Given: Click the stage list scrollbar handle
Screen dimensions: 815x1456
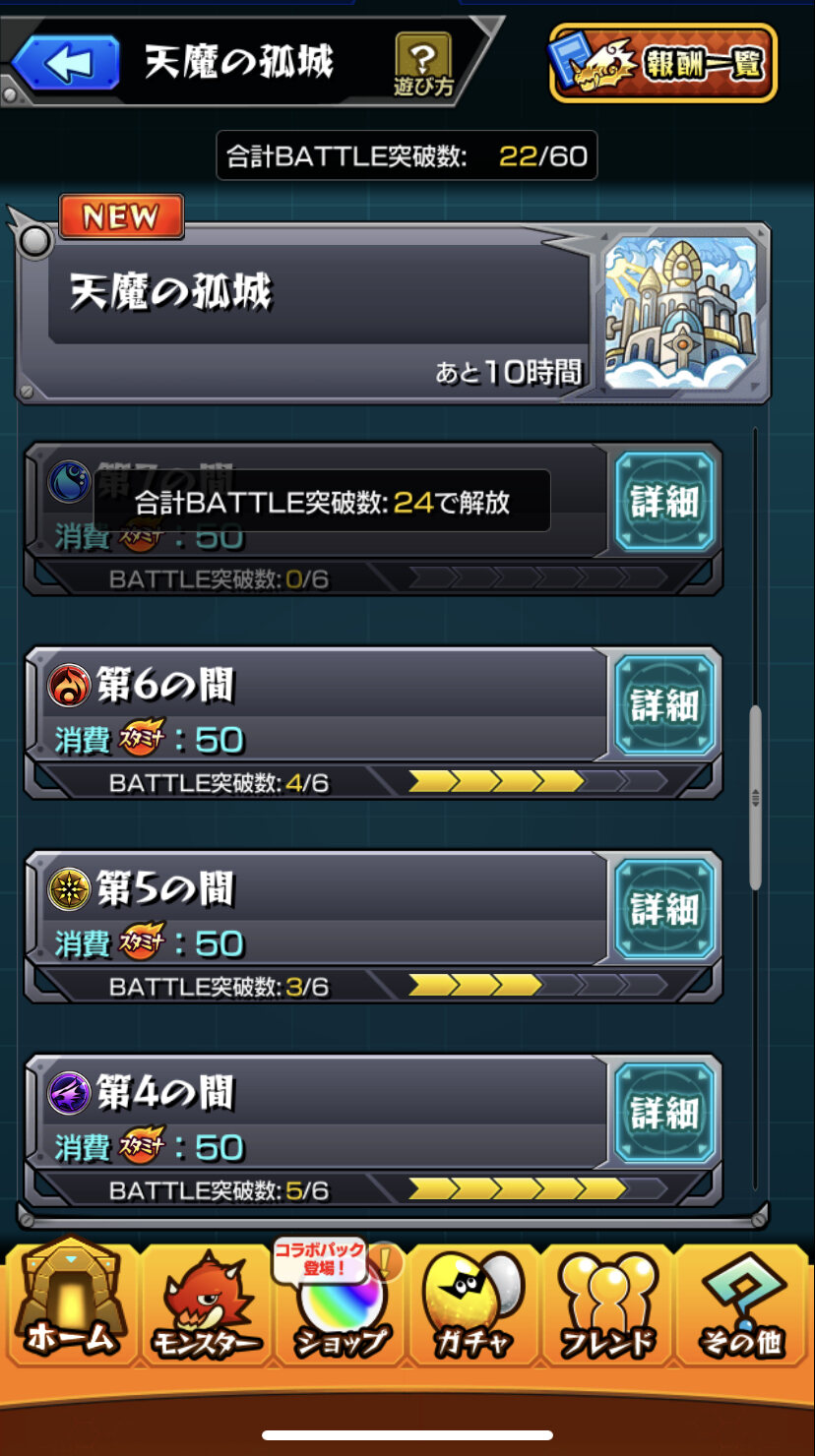Looking at the screenshot, I should coord(755,797).
